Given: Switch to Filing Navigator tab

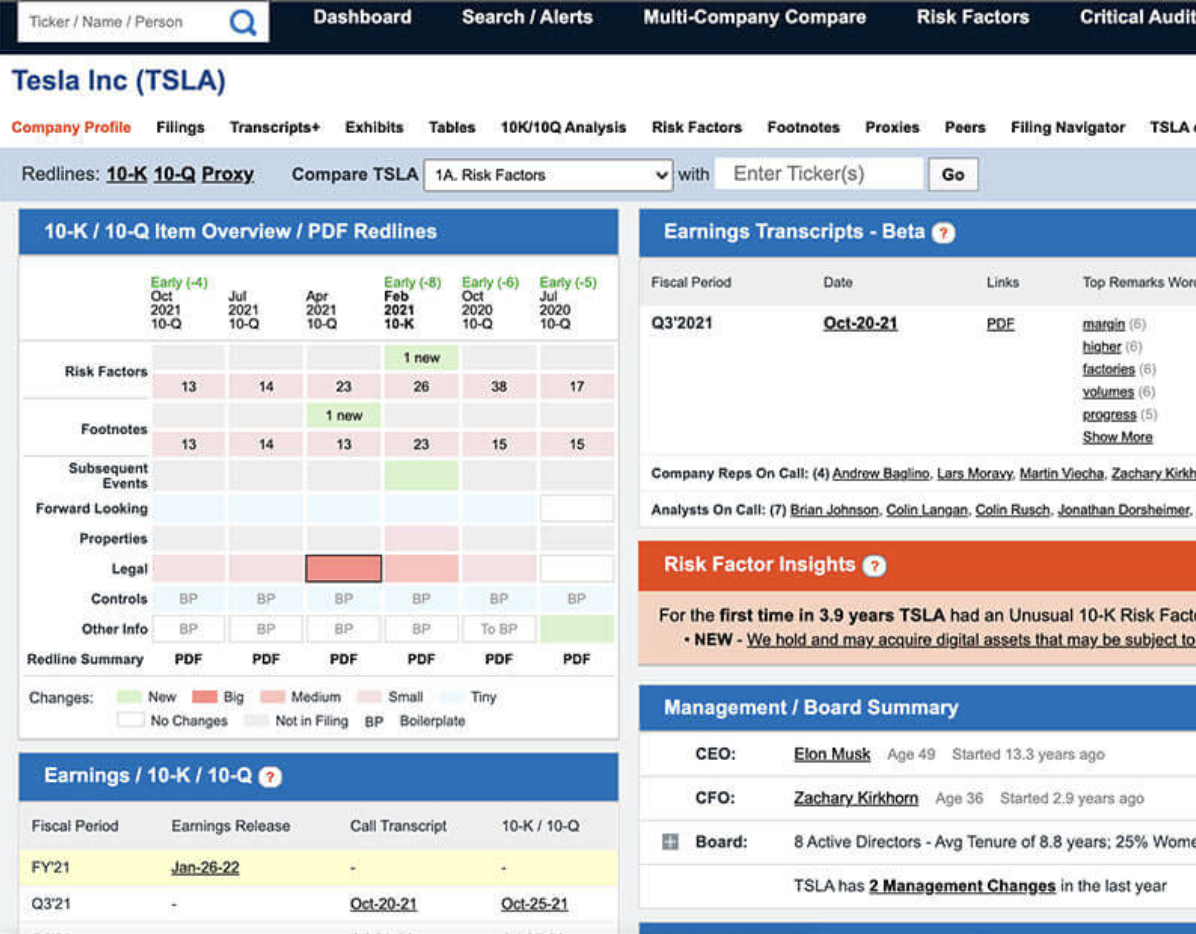Looking at the screenshot, I should [1067, 127].
